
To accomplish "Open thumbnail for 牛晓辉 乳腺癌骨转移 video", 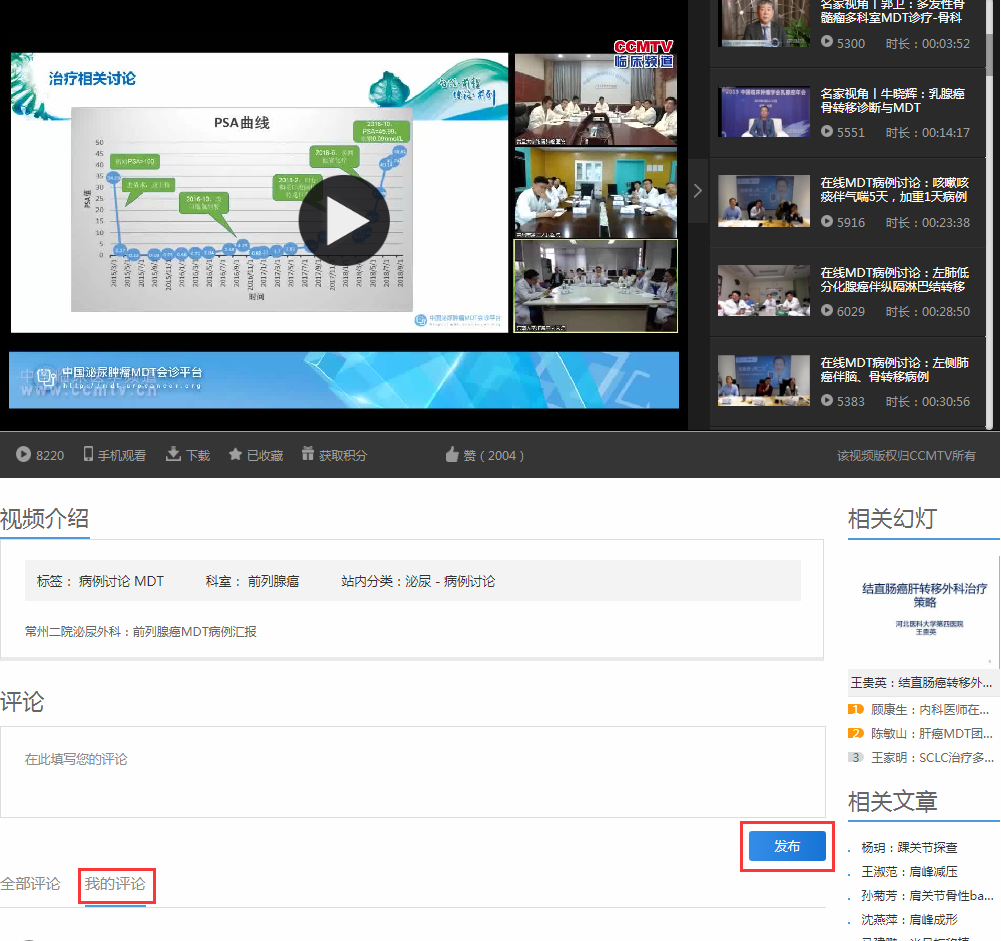I will pos(764,112).
